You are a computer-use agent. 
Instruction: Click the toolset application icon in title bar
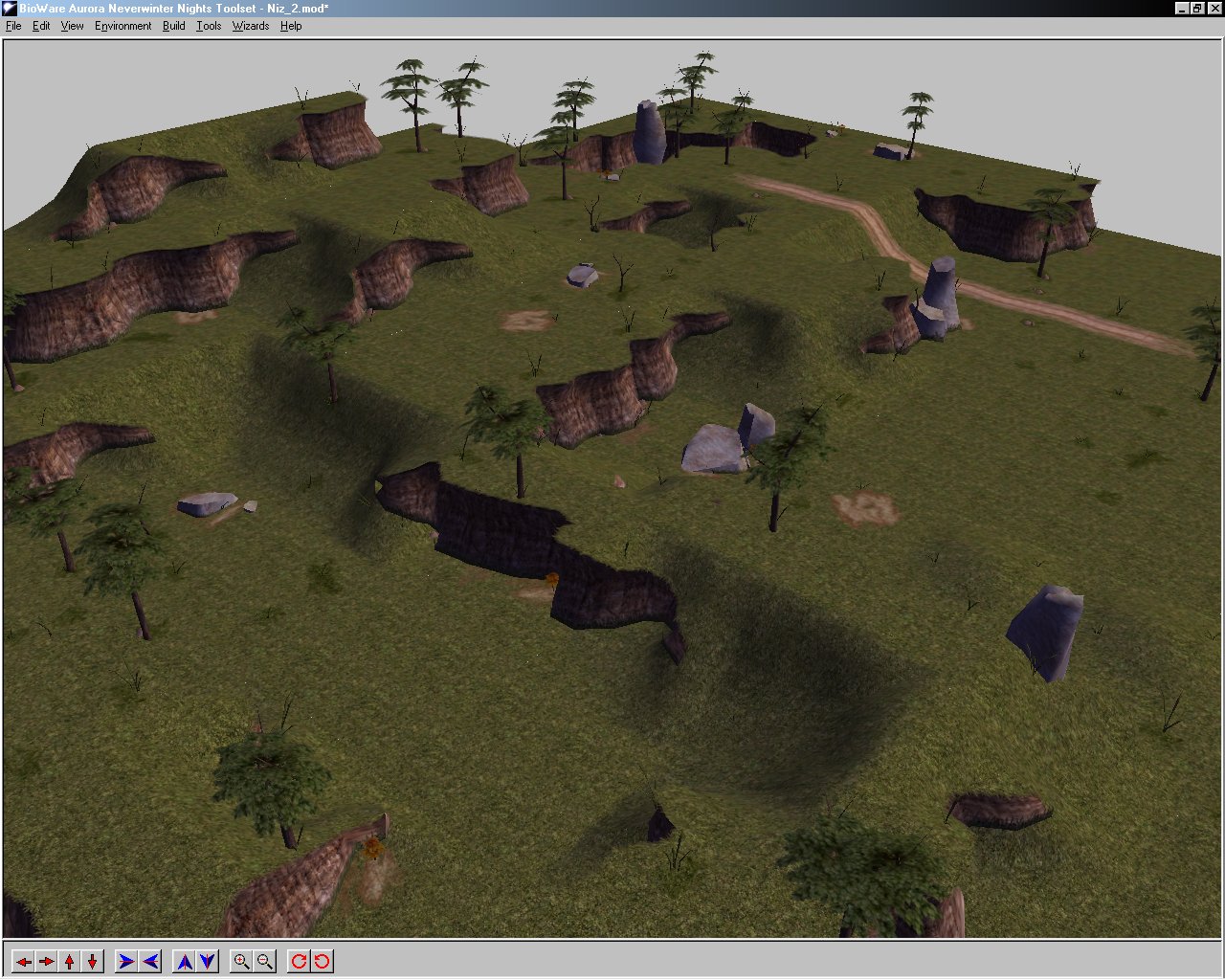(10, 9)
